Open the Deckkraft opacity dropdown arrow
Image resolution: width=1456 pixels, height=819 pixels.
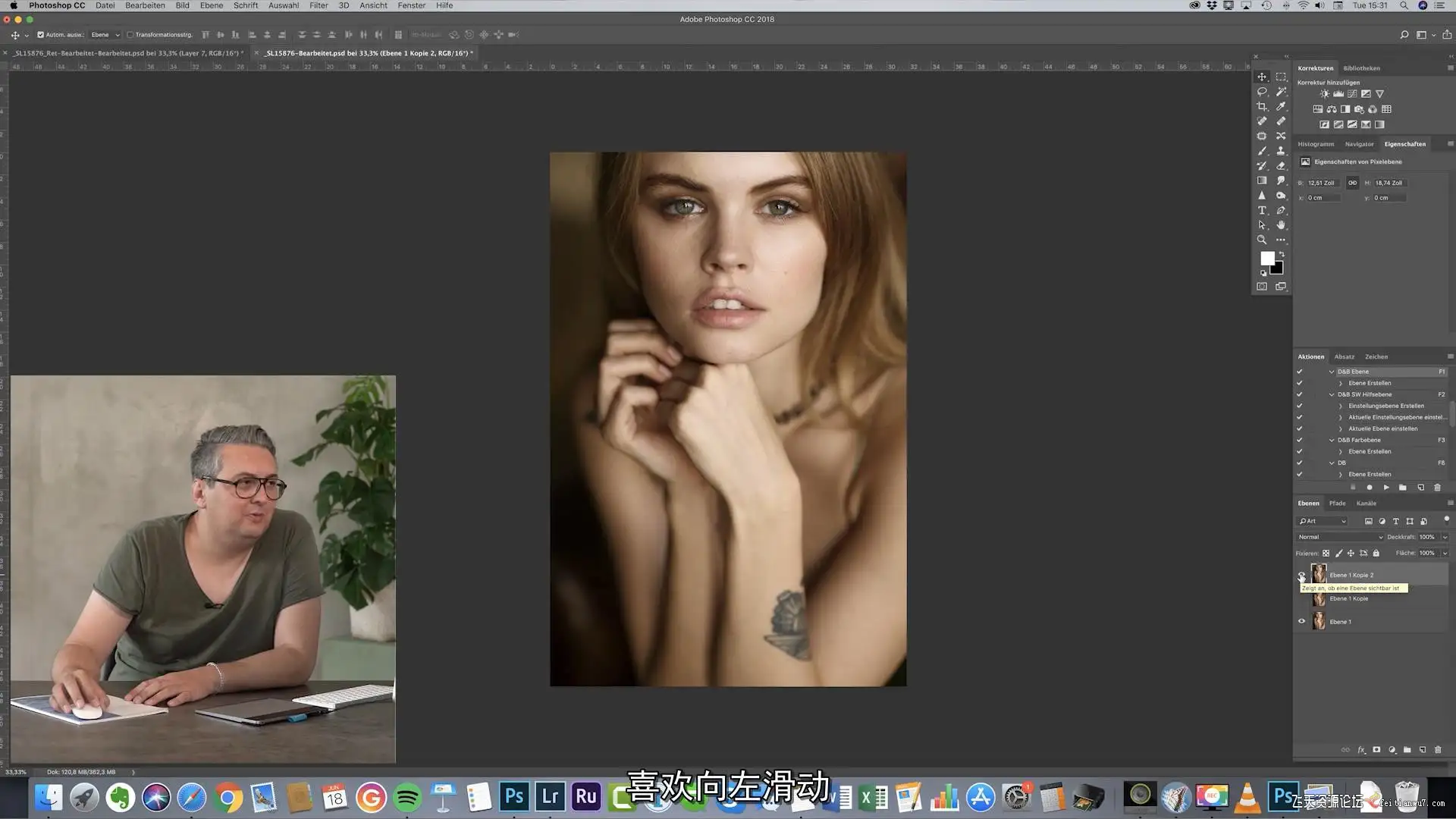pyautogui.click(x=1445, y=537)
